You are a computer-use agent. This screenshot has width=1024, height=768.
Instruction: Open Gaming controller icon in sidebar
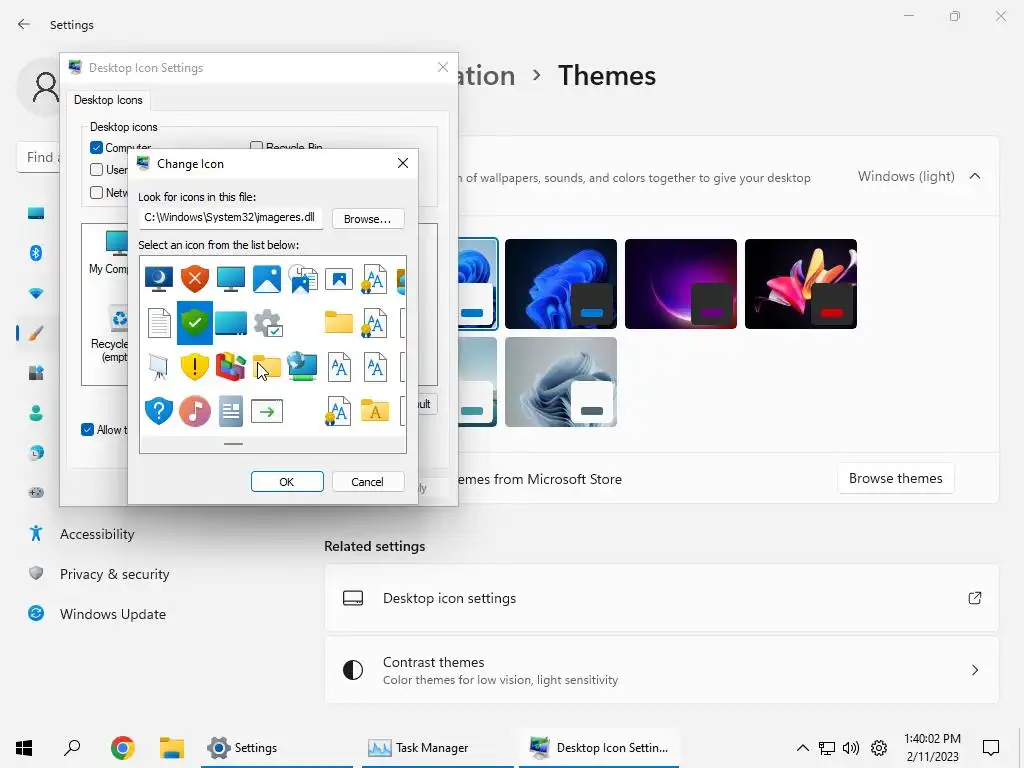36,492
